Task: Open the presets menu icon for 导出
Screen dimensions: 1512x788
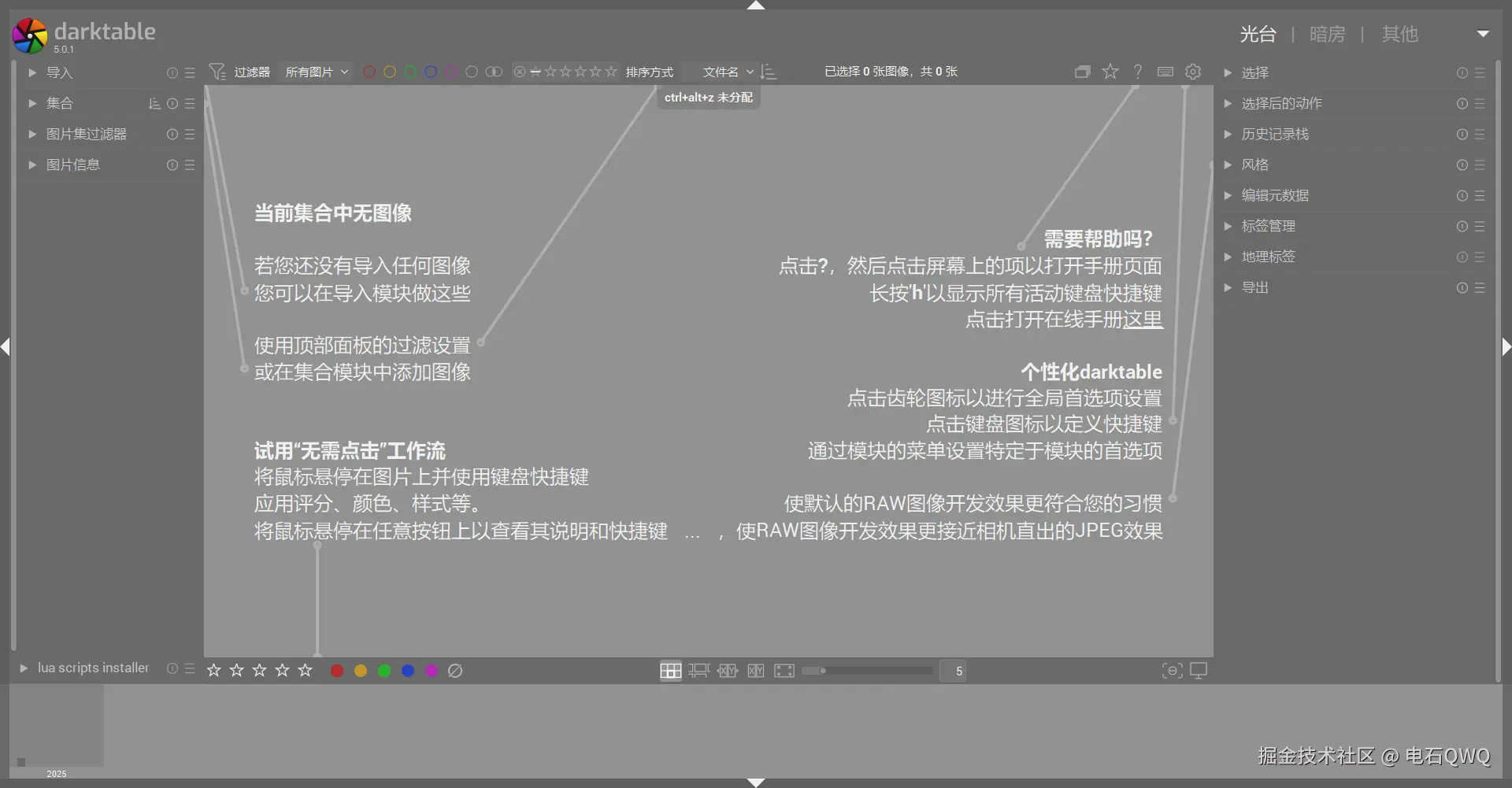Action: (x=1480, y=287)
